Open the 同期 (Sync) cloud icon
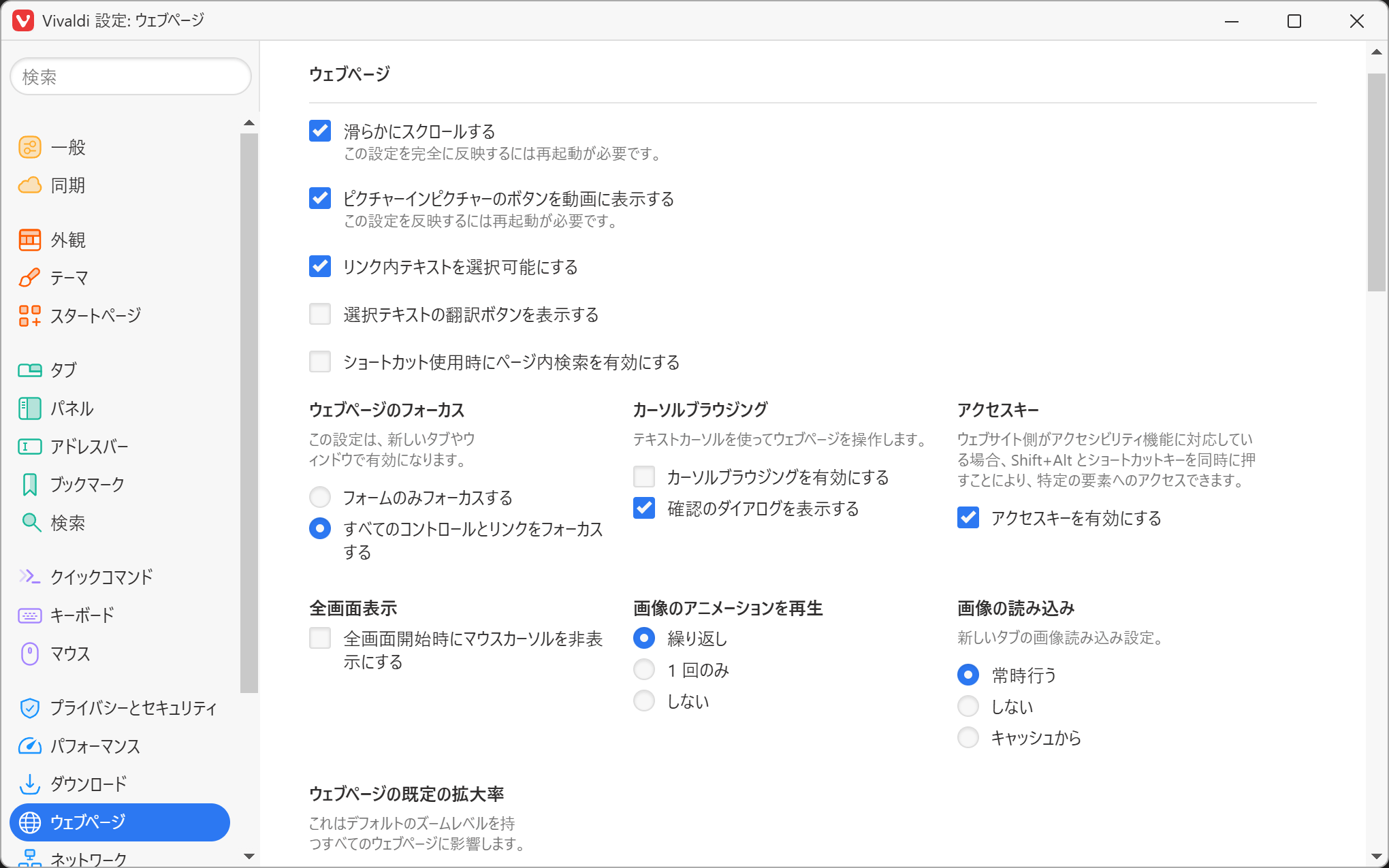The width and height of the screenshot is (1389, 868). click(x=29, y=185)
